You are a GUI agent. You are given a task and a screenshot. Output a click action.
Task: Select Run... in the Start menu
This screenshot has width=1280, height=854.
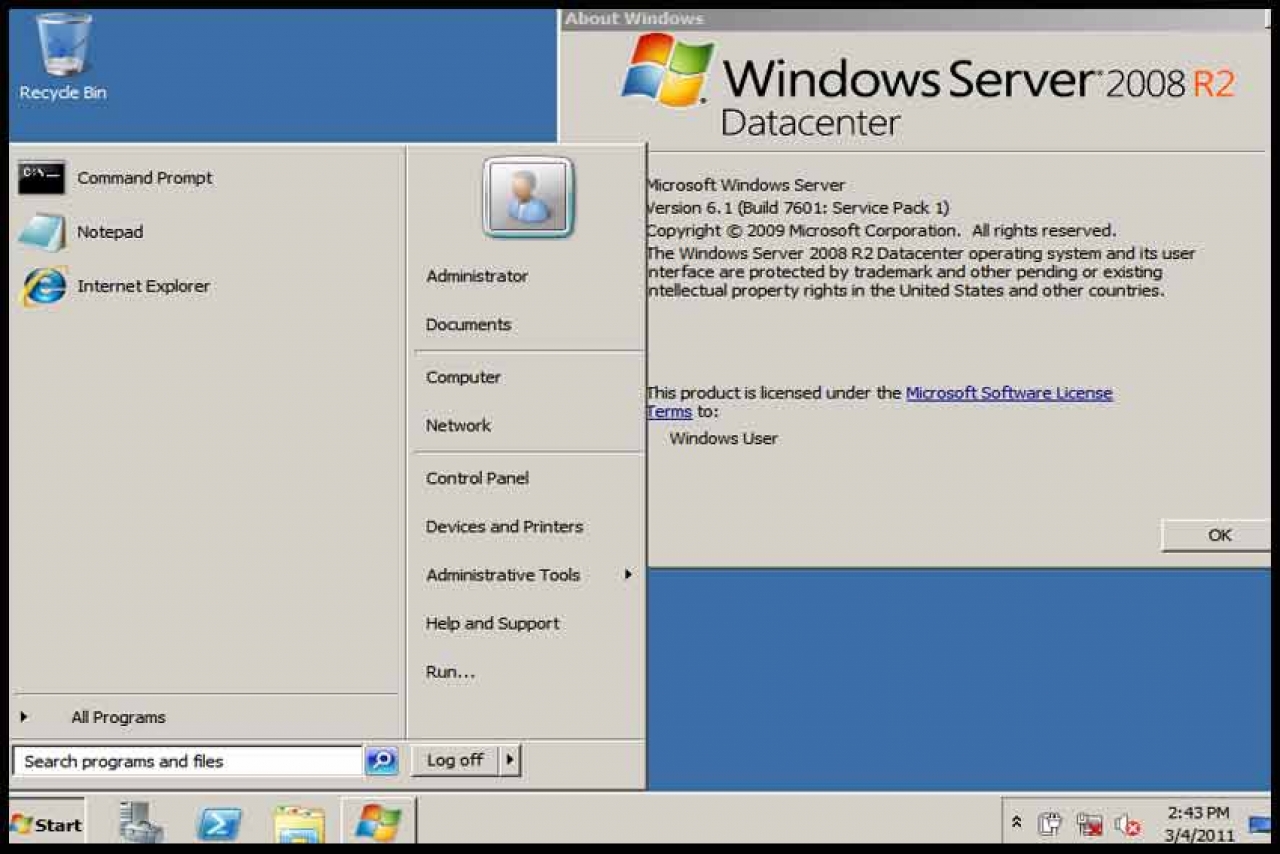pyautogui.click(x=450, y=672)
